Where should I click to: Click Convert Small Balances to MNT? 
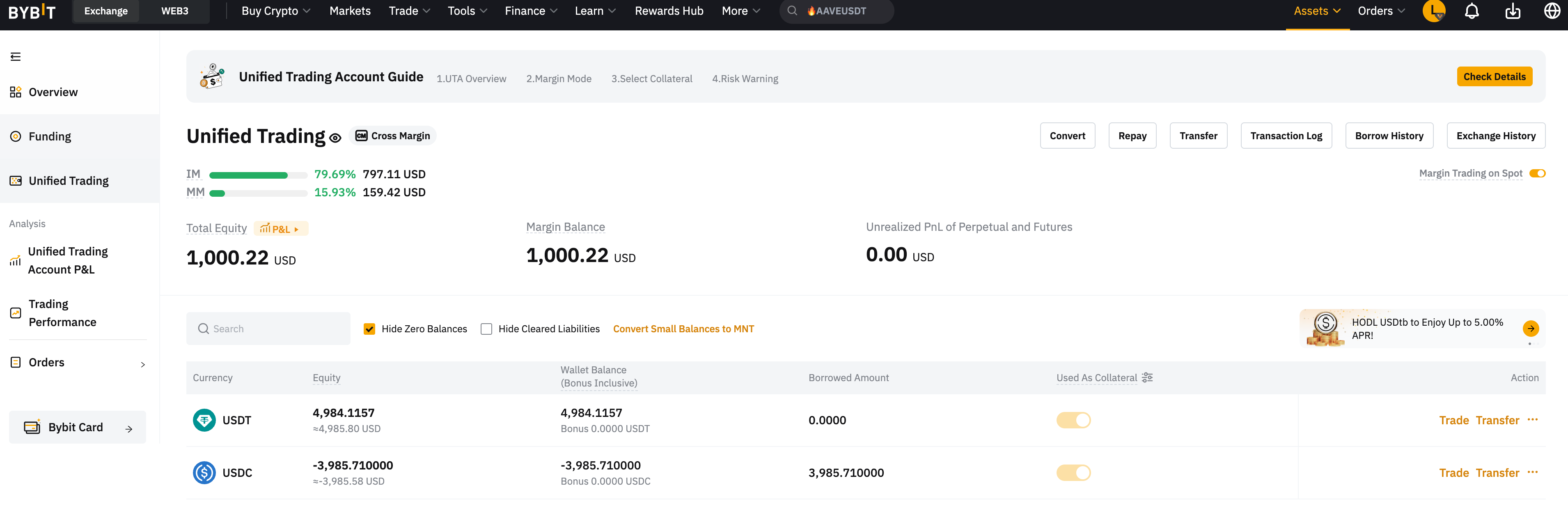683,329
